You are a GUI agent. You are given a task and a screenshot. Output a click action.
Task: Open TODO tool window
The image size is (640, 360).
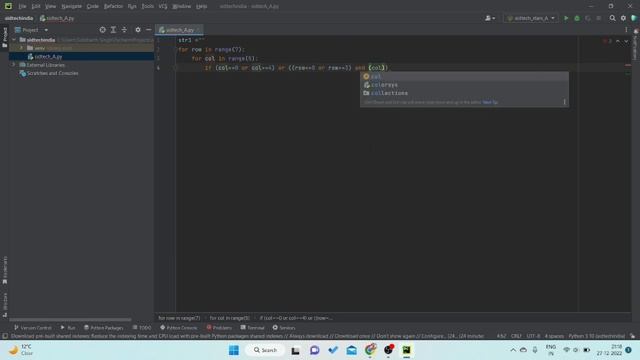pyautogui.click(x=142, y=328)
